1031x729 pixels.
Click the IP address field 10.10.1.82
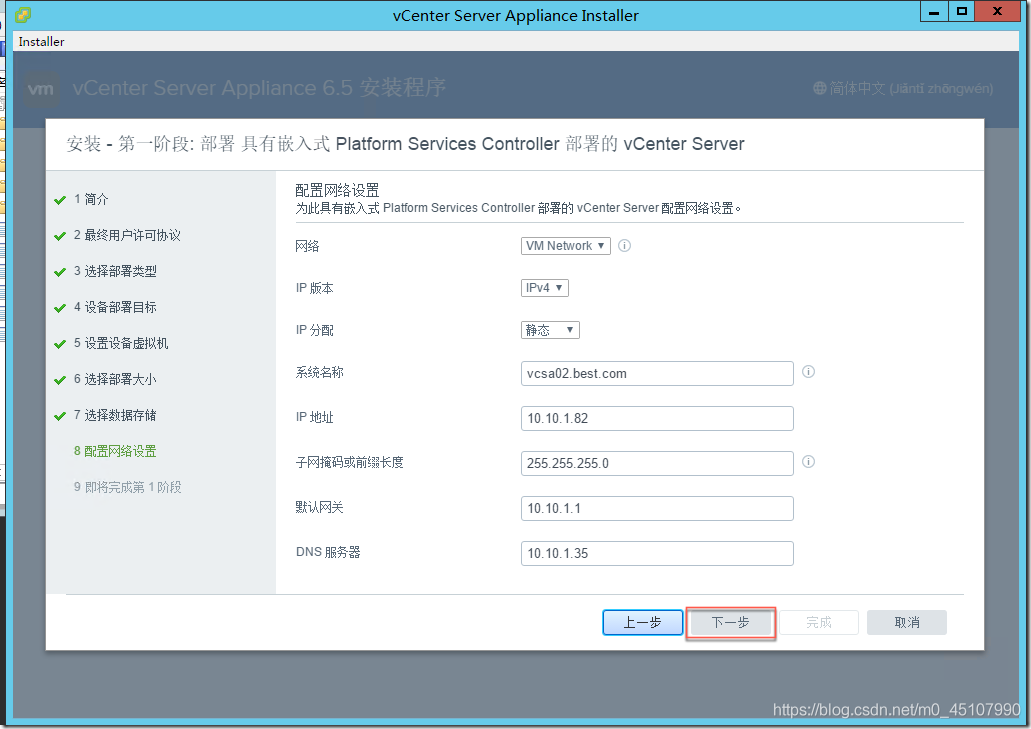pos(657,419)
